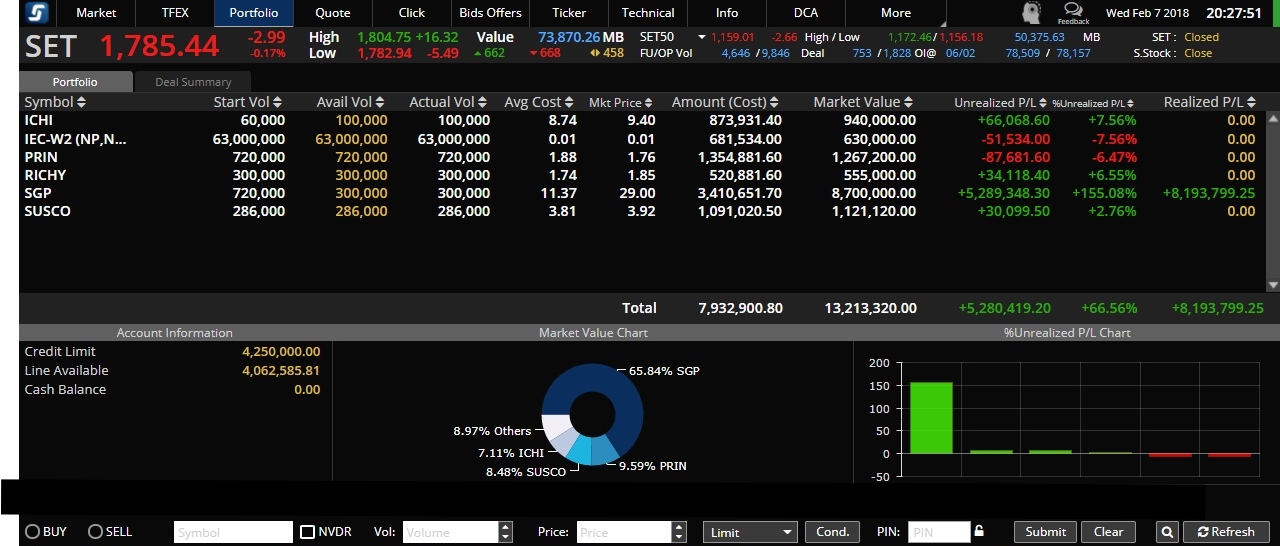Screen dimensions: 1280x546
Task: Sort by Start Vol column
Action: pos(277,103)
